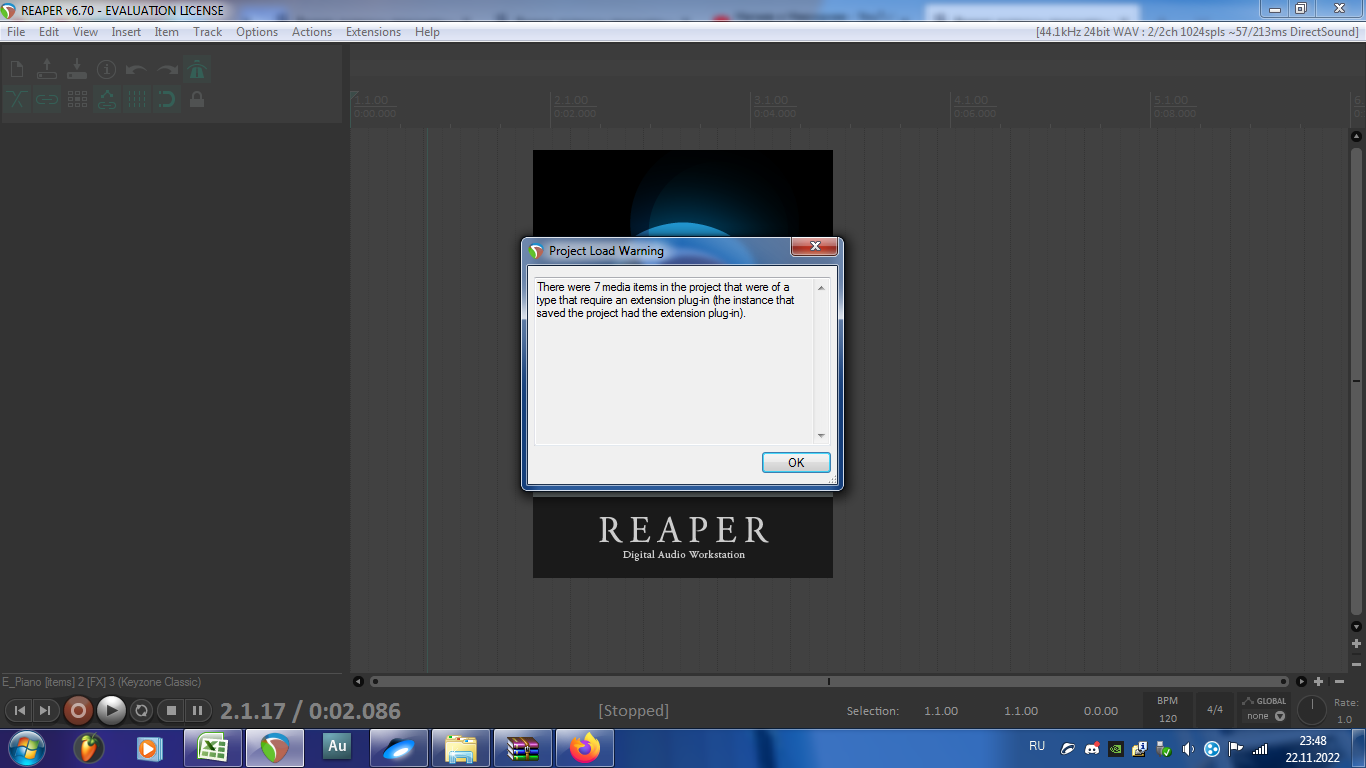Click the horizontal scrollbar right arrow

point(1301,682)
